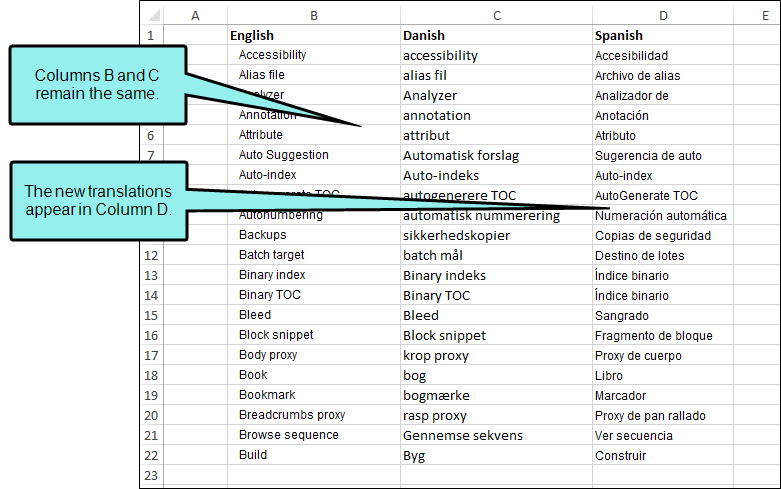Click the select-all corner triangle
Screen dimensions: 781x489
(152, 15)
